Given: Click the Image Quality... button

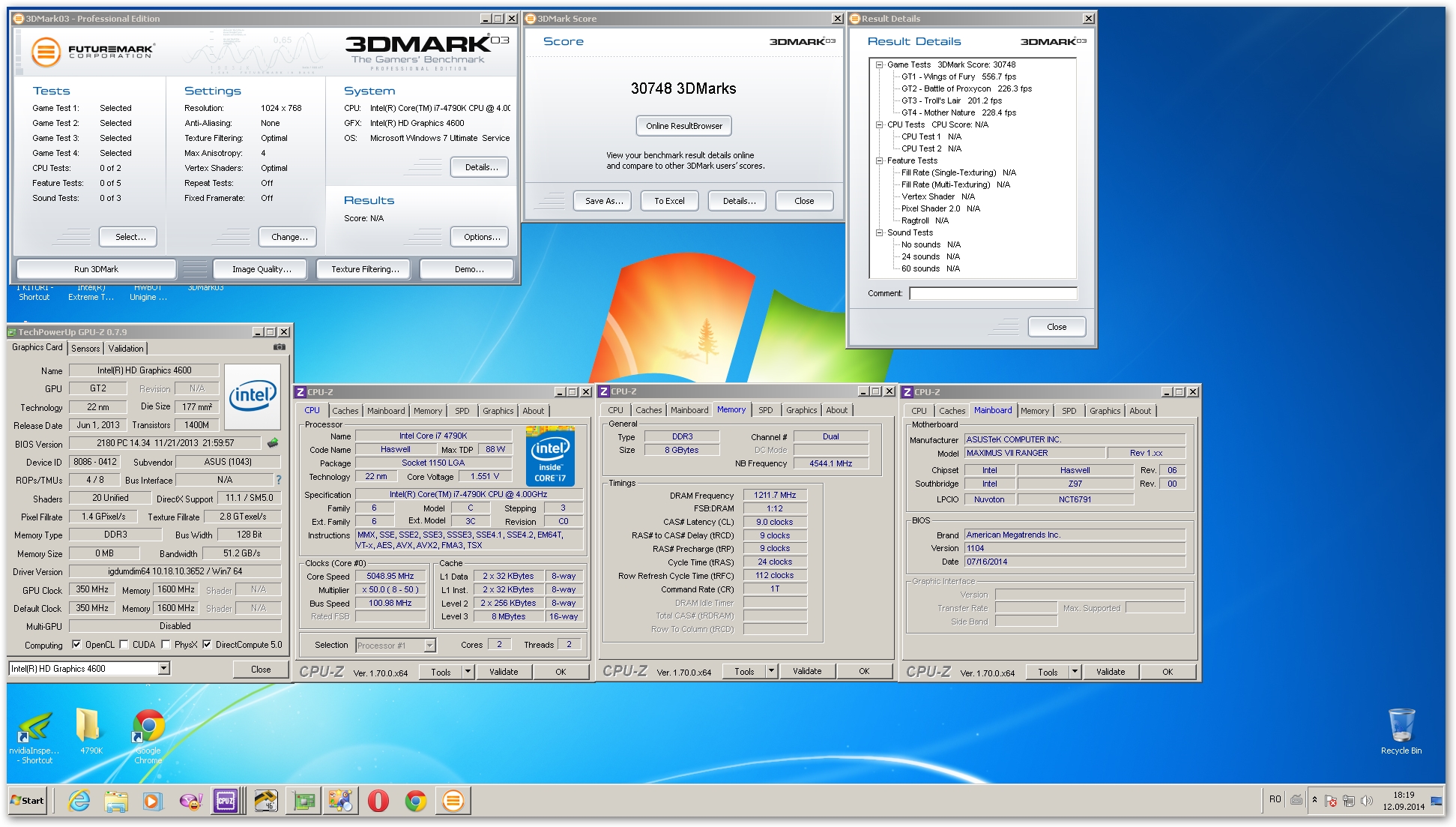Looking at the screenshot, I should [262, 269].
